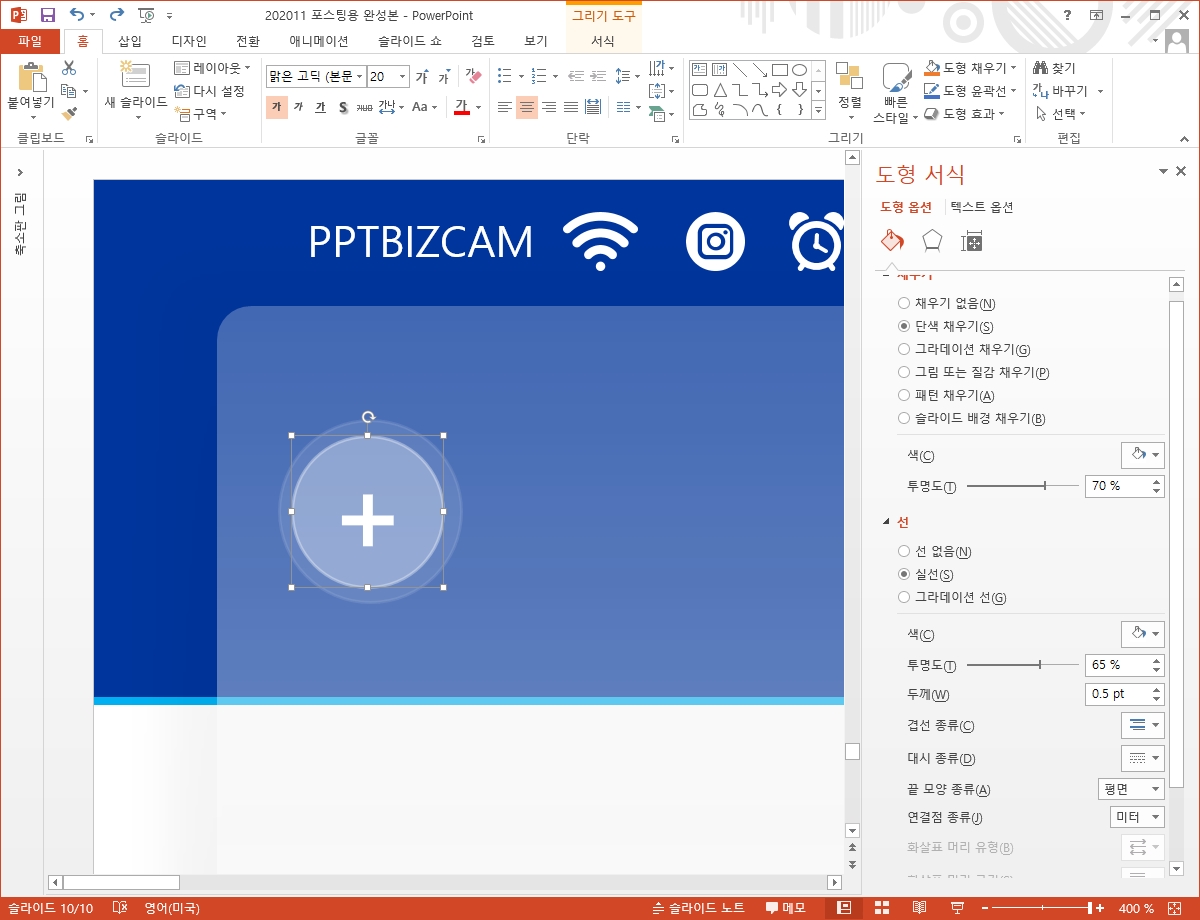1200x920 pixels.
Task: Click Replace (바꾸기) button
Action: click(x=1060, y=91)
